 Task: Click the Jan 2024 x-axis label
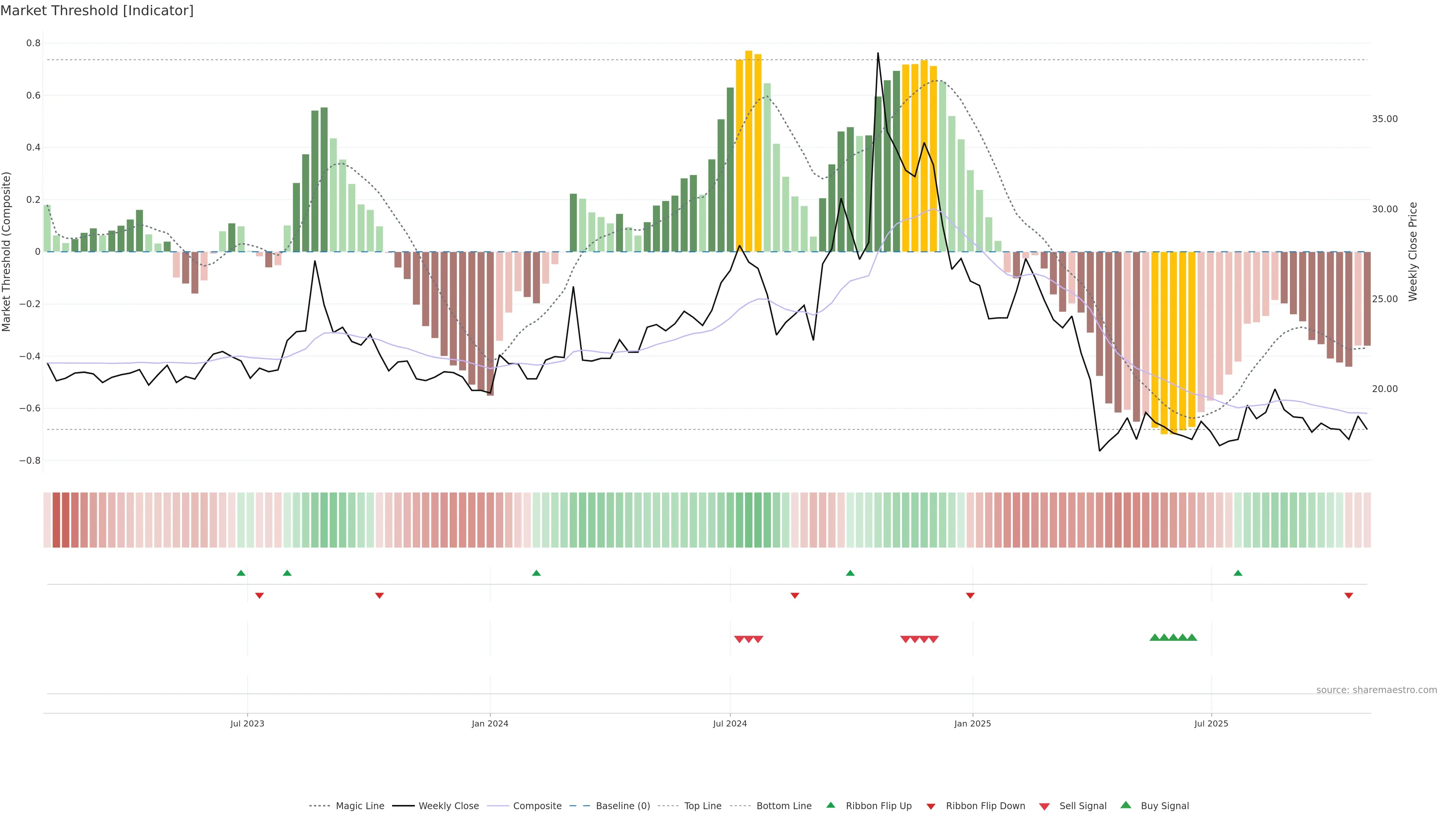point(490,723)
